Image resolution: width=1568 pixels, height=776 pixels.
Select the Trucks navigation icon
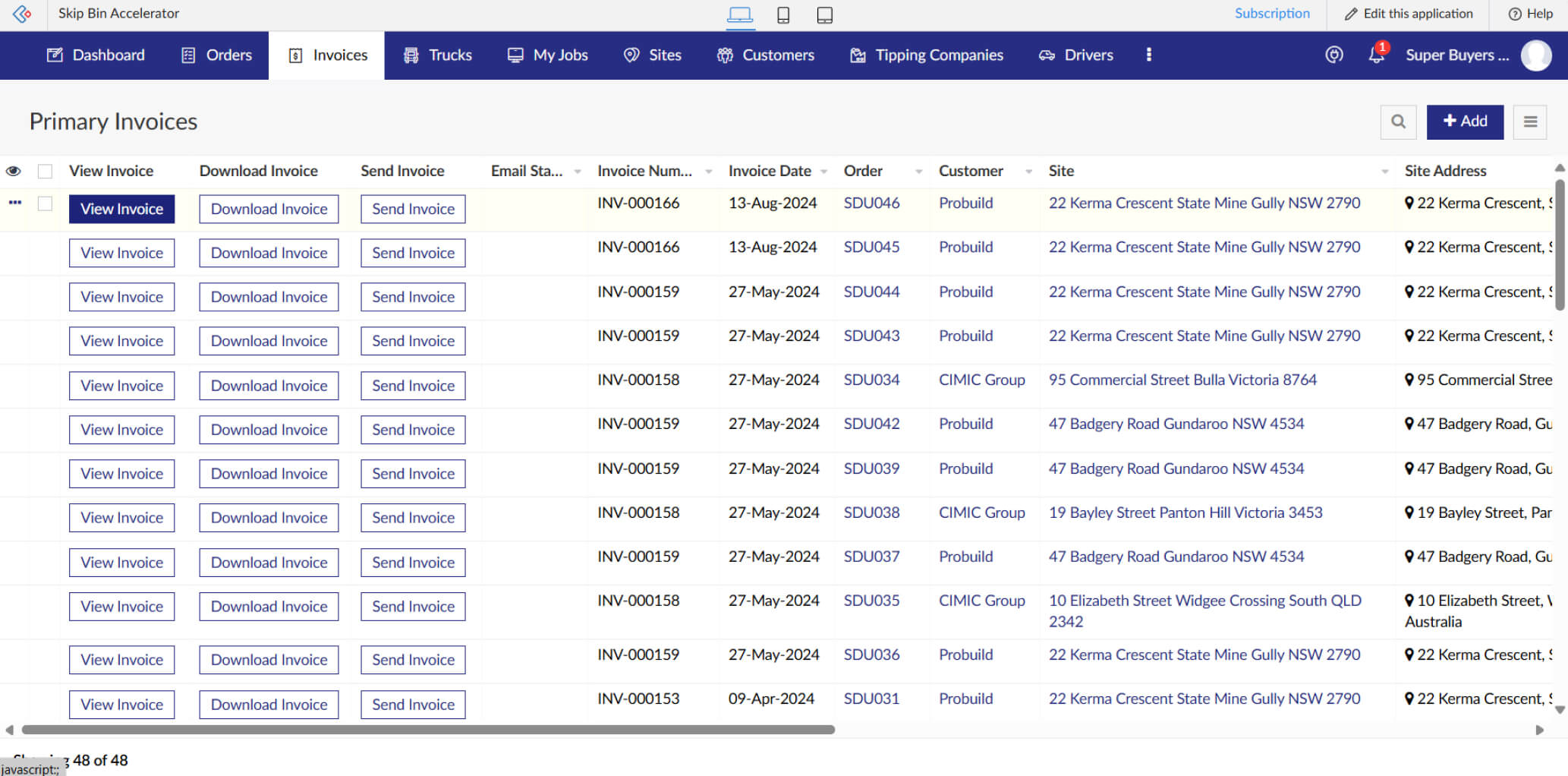pos(411,54)
